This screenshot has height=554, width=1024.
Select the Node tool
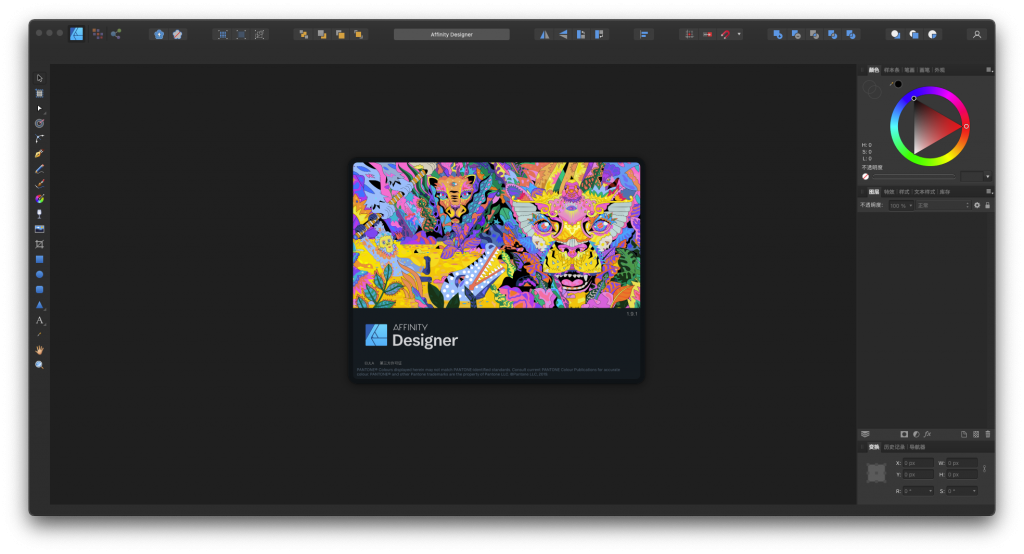pyautogui.click(x=39, y=108)
